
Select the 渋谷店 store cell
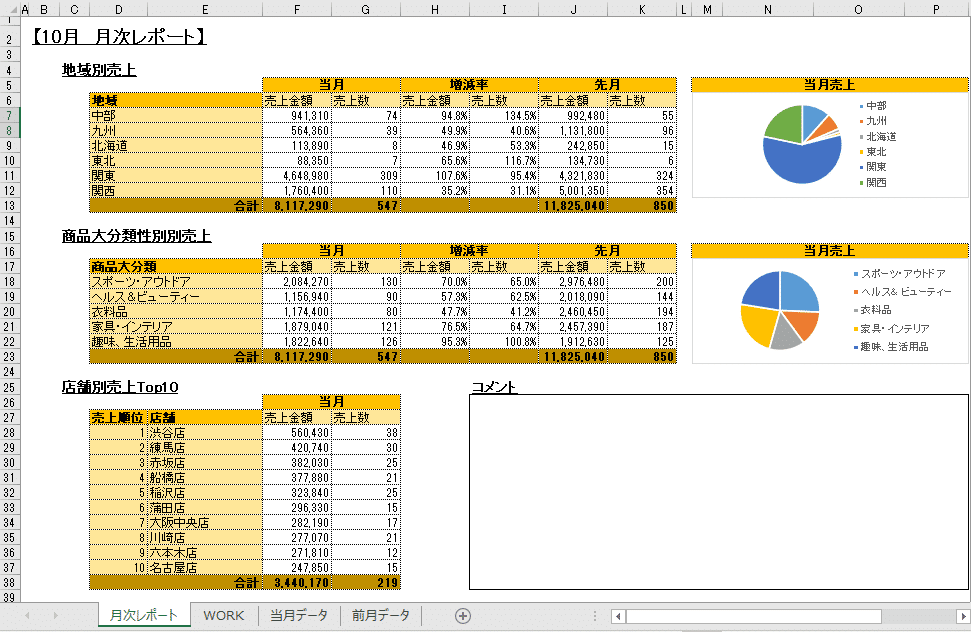point(205,433)
